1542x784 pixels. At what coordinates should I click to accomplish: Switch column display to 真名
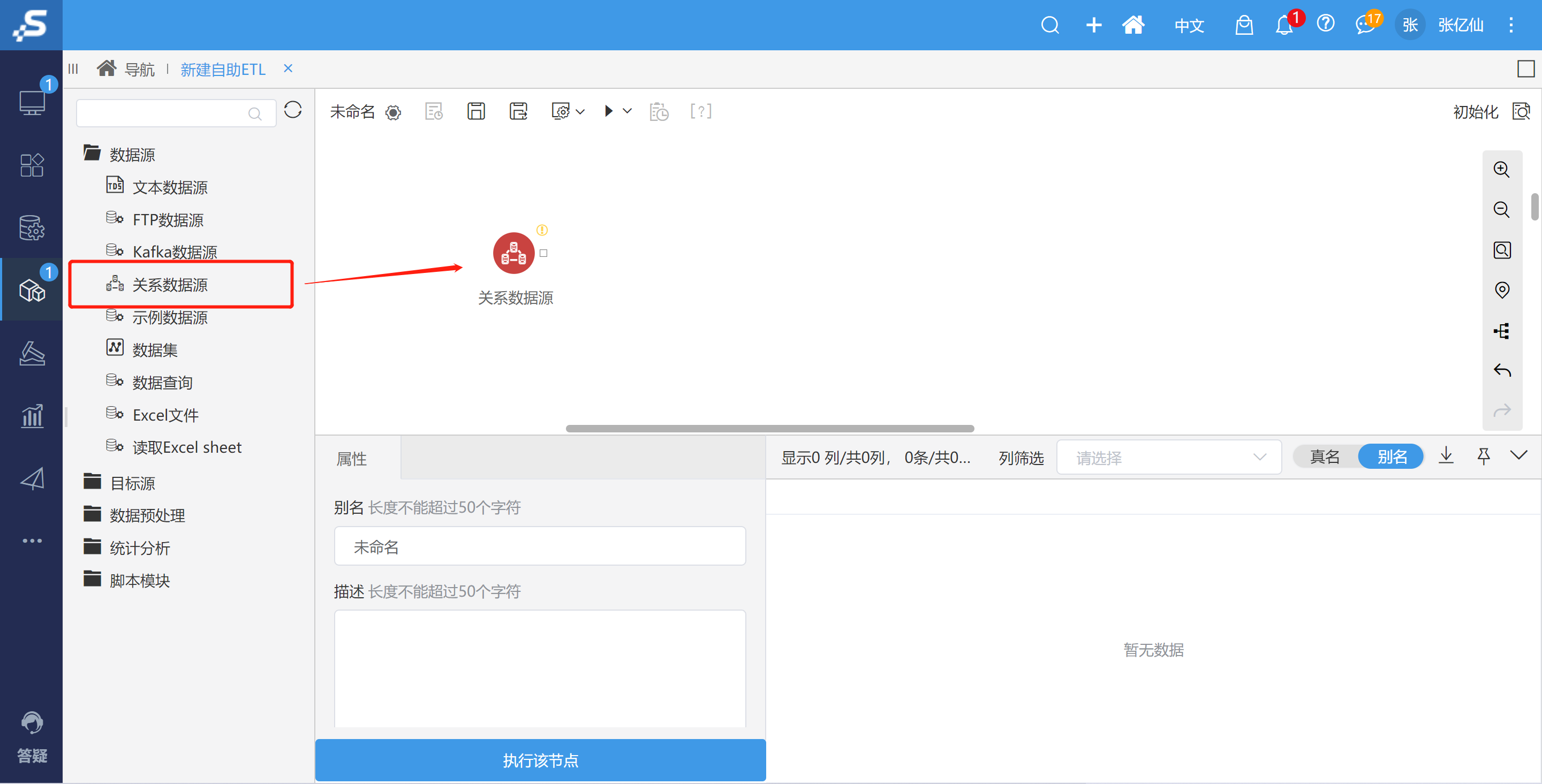[x=1324, y=457]
